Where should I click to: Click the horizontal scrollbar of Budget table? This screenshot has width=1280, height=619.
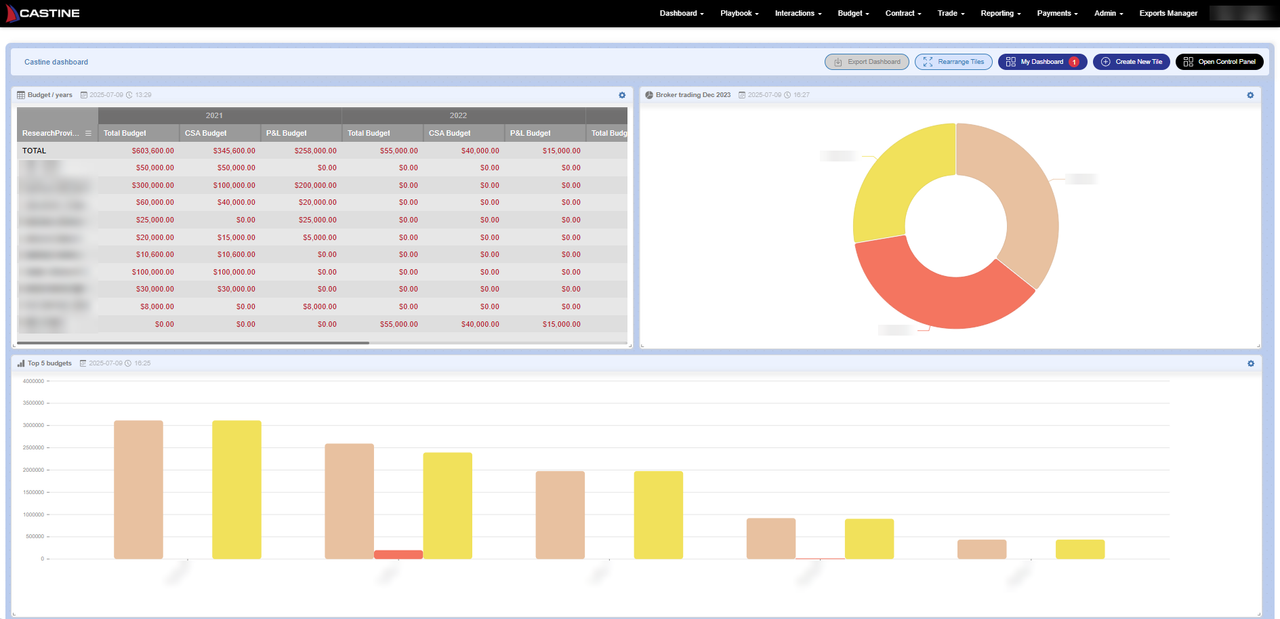pos(193,343)
